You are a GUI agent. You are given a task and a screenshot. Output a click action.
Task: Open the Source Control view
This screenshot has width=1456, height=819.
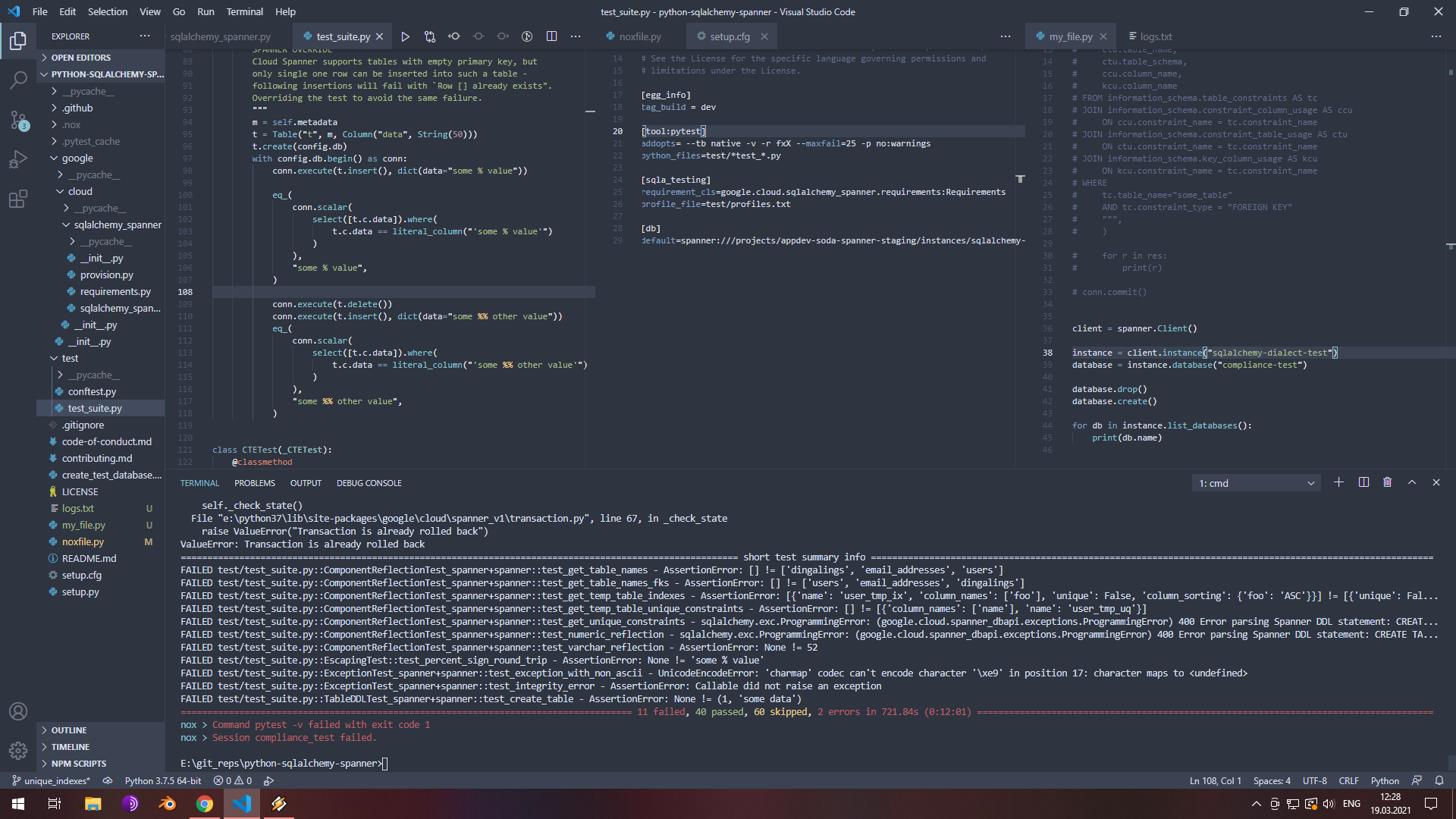pos(18,120)
